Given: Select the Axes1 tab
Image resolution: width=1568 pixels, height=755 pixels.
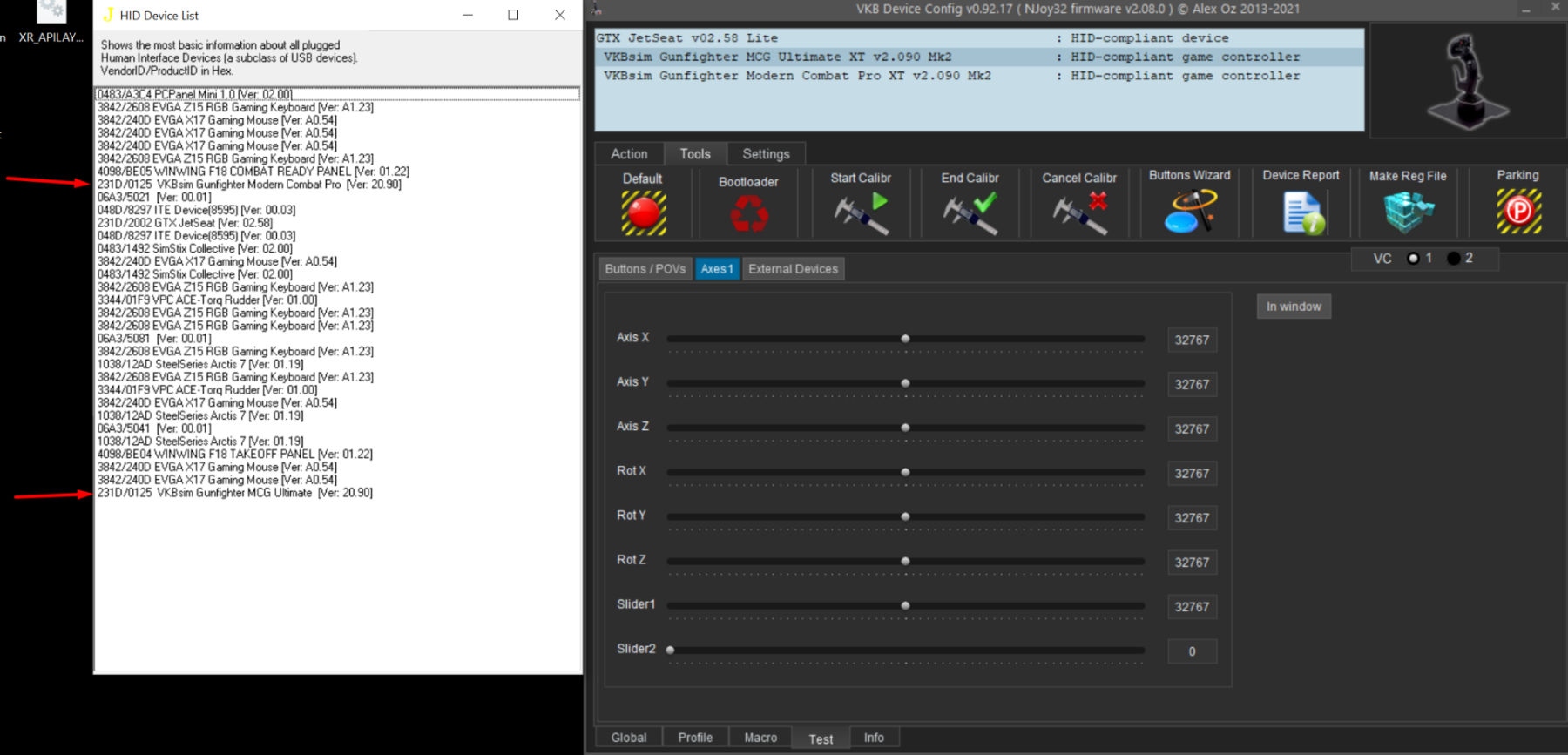Looking at the screenshot, I should [x=717, y=269].
